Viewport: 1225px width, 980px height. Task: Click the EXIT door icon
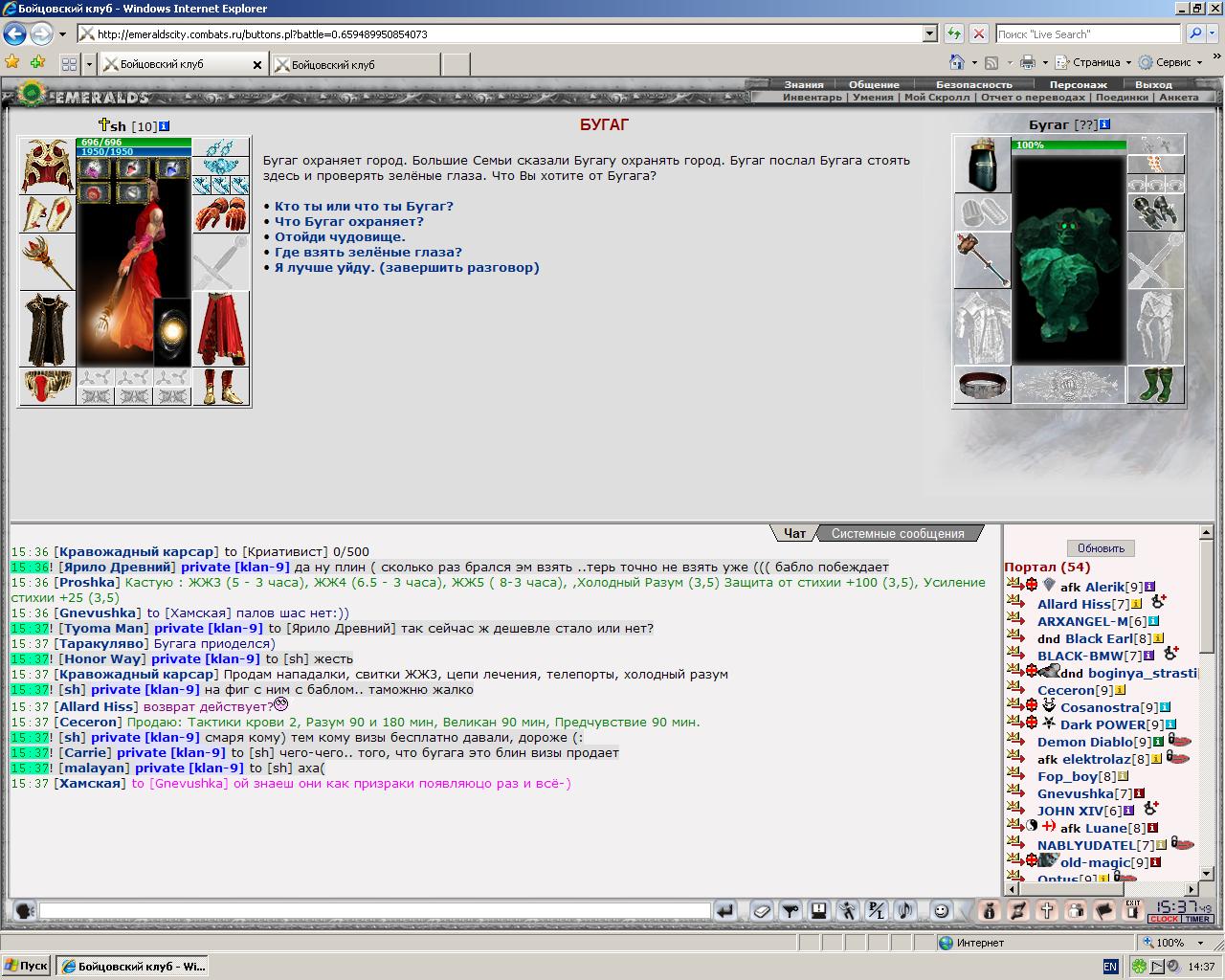(x=1133, y=911)
